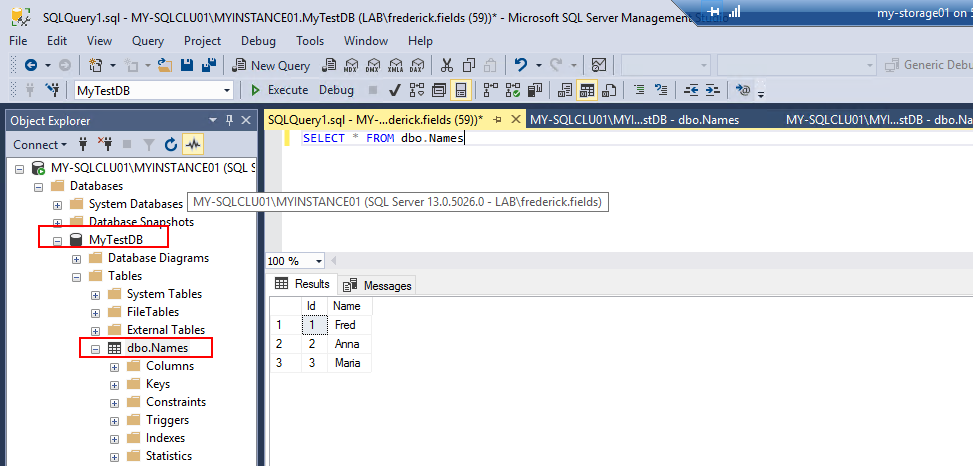Switch to Results to Grid mode

[586, 91]
